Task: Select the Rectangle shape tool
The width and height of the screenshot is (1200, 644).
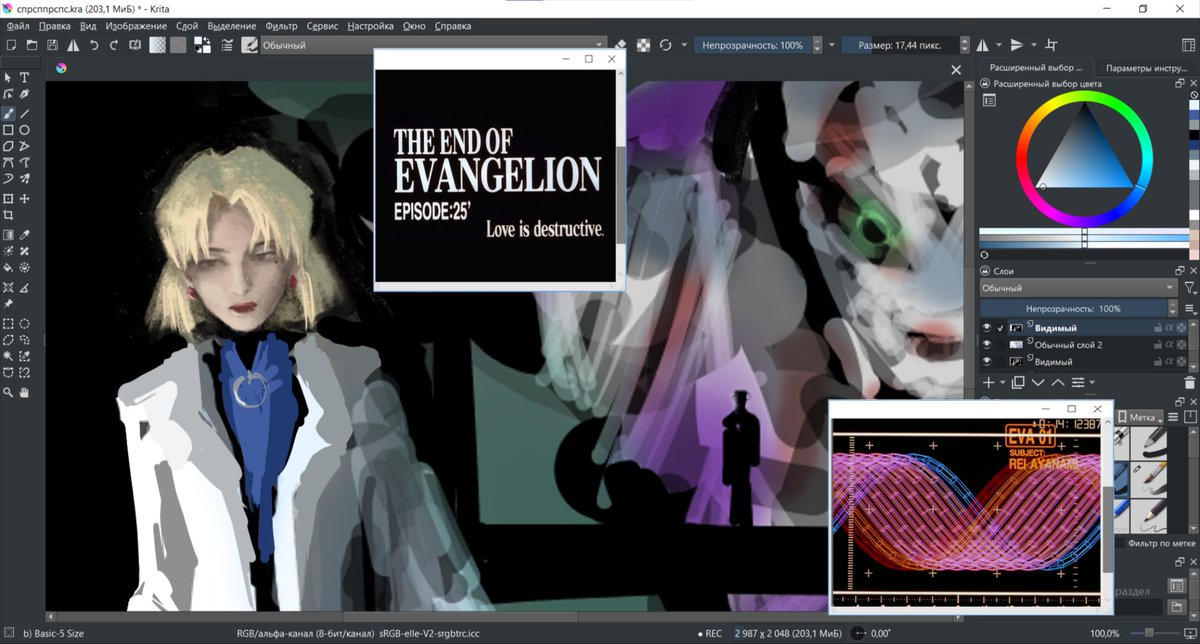Action: coord(8,130)
